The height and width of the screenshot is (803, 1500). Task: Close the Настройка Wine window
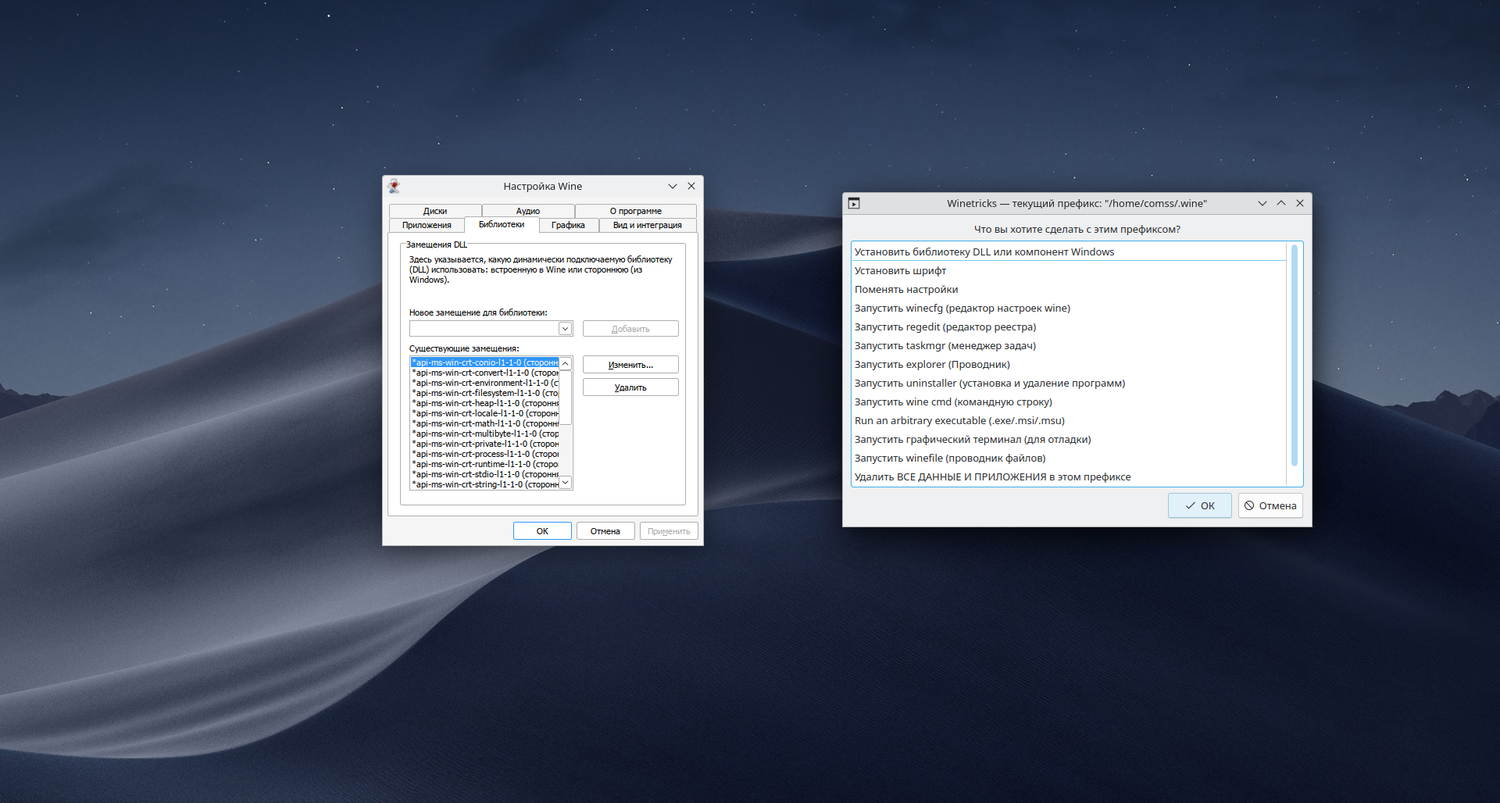691,186
